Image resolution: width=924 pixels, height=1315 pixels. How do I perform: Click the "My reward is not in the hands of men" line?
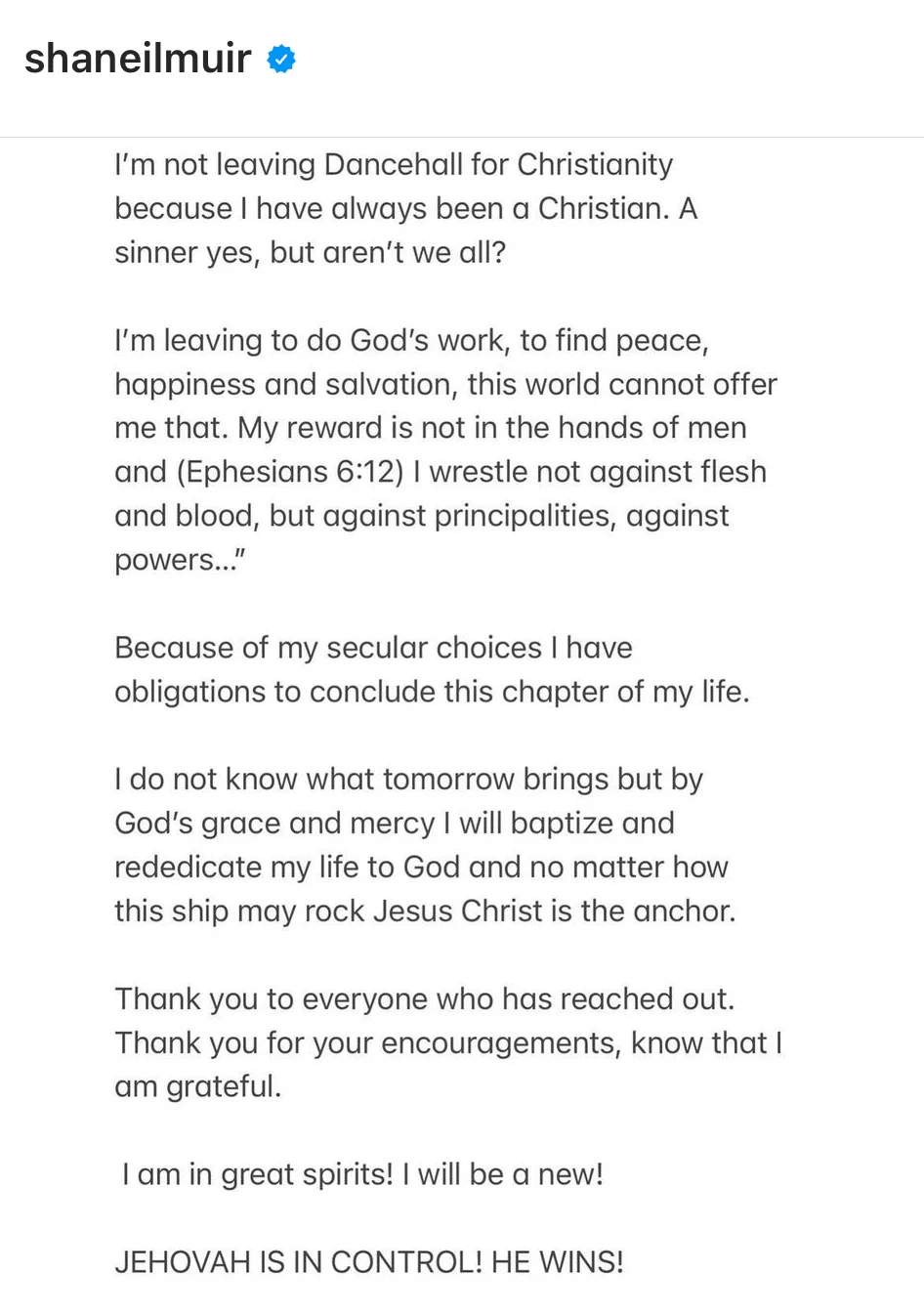point(431,429)
